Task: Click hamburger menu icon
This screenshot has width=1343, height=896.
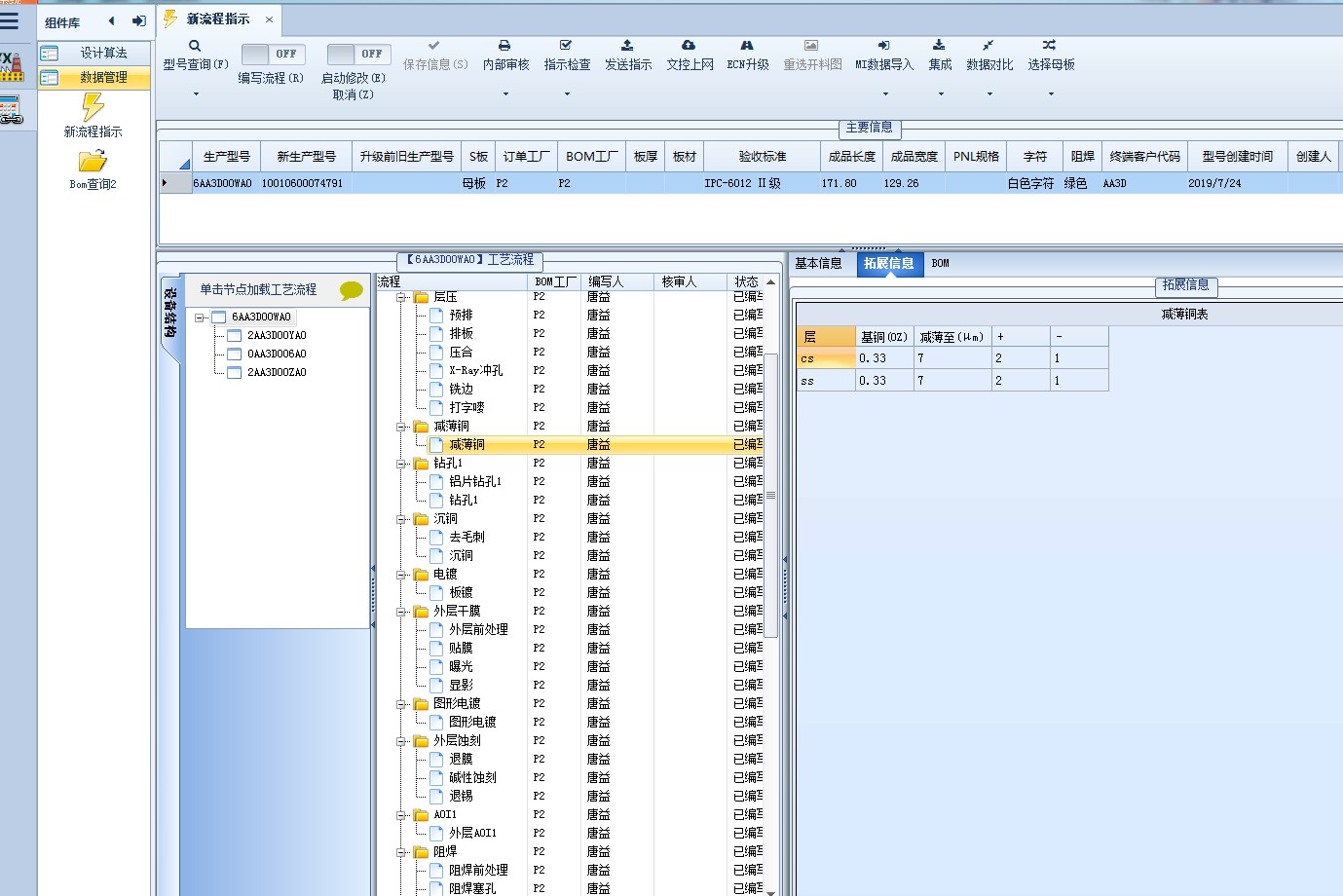Action: [x=10, y=20]
